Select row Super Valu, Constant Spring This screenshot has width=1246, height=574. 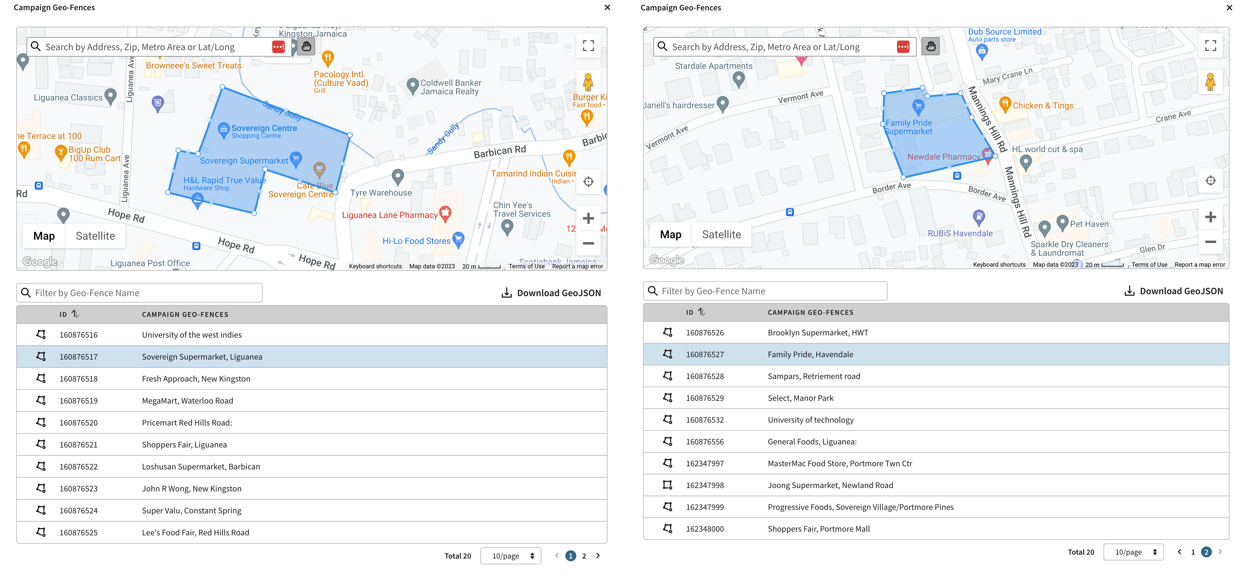coord(312,511)
